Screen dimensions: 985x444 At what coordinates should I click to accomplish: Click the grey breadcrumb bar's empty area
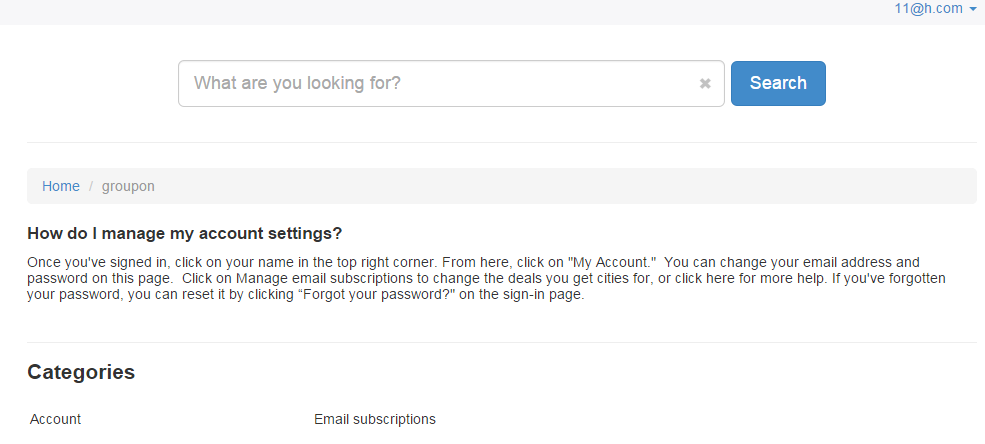tap(560, 186)
